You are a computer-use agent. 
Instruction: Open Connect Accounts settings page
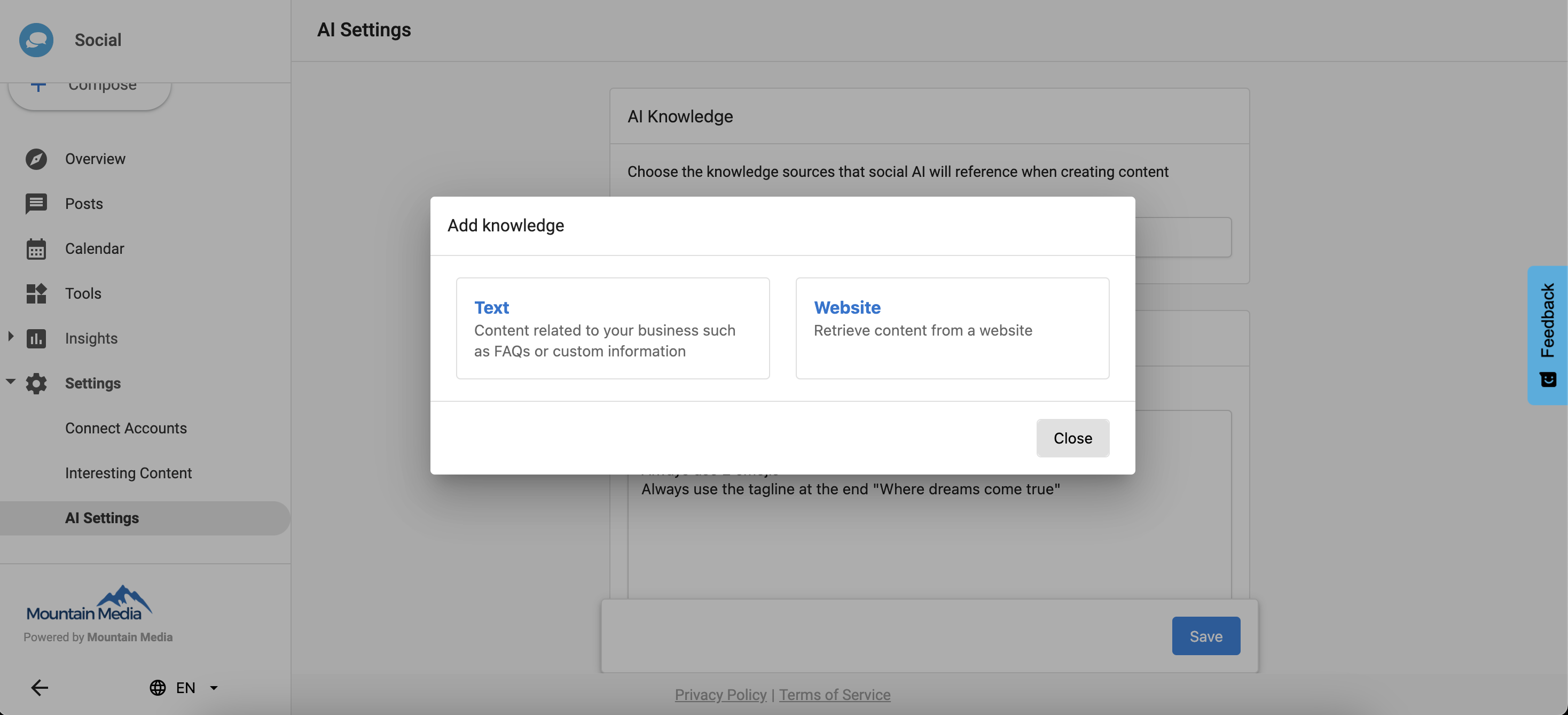[126, 428]
